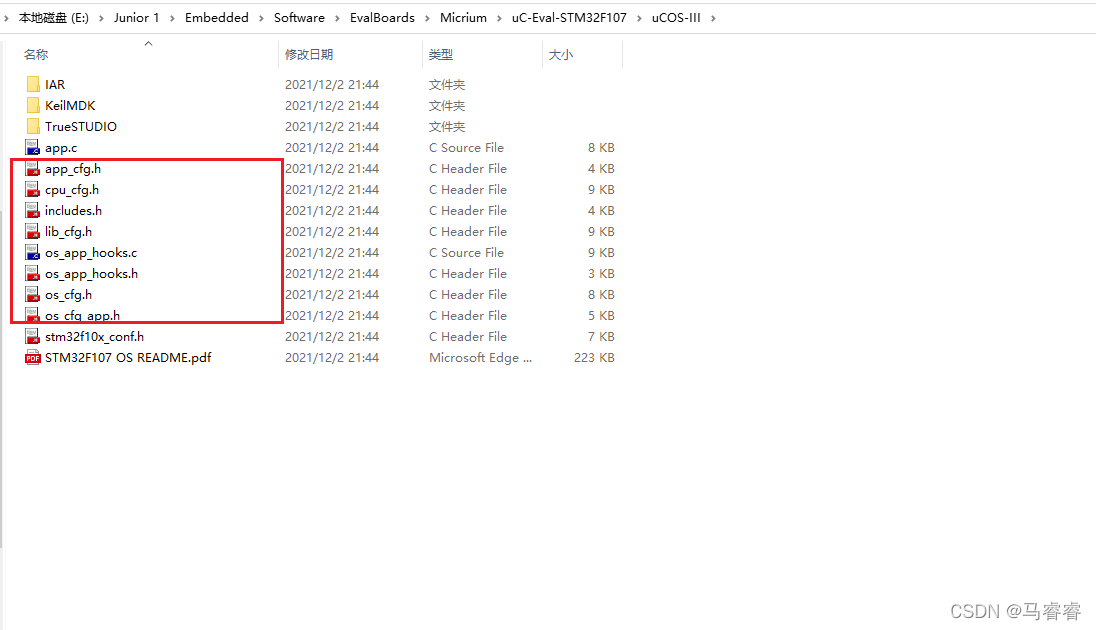Viewport: 1096px width, 630px height.
Task: Click the app_cfg.h header file icon
Action: [x=33, y=169]
